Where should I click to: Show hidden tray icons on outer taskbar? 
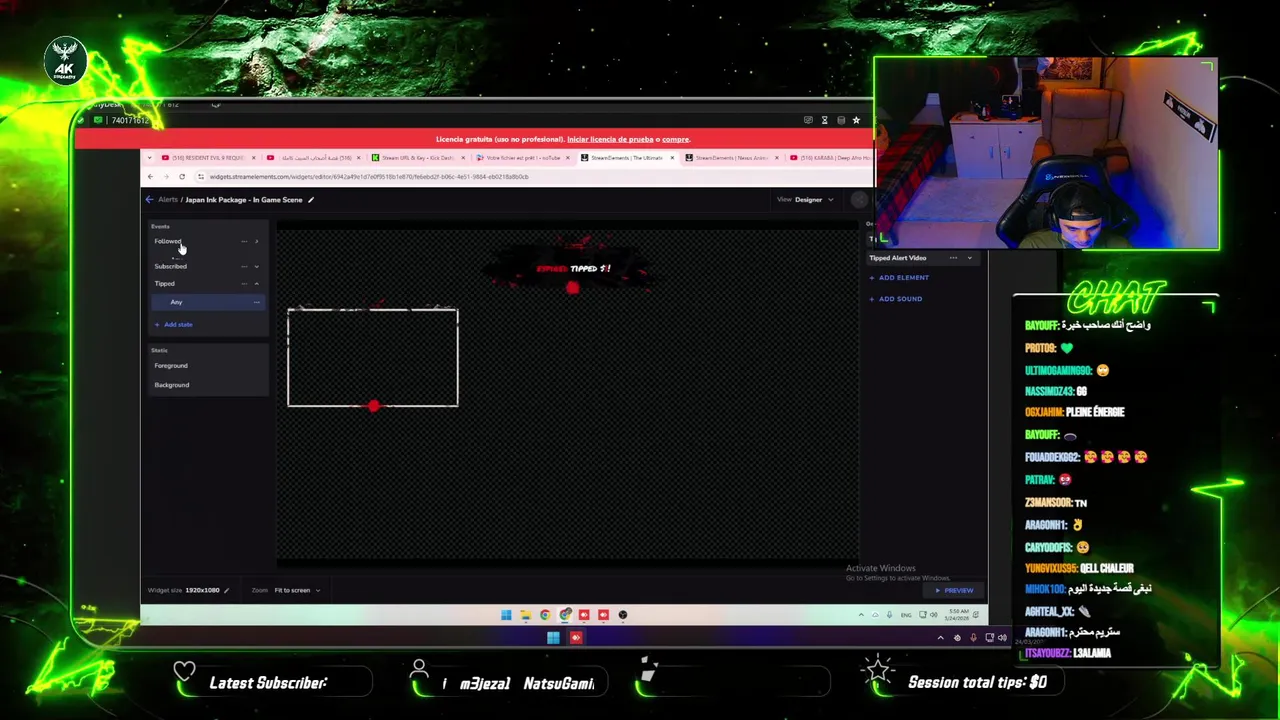940,637
